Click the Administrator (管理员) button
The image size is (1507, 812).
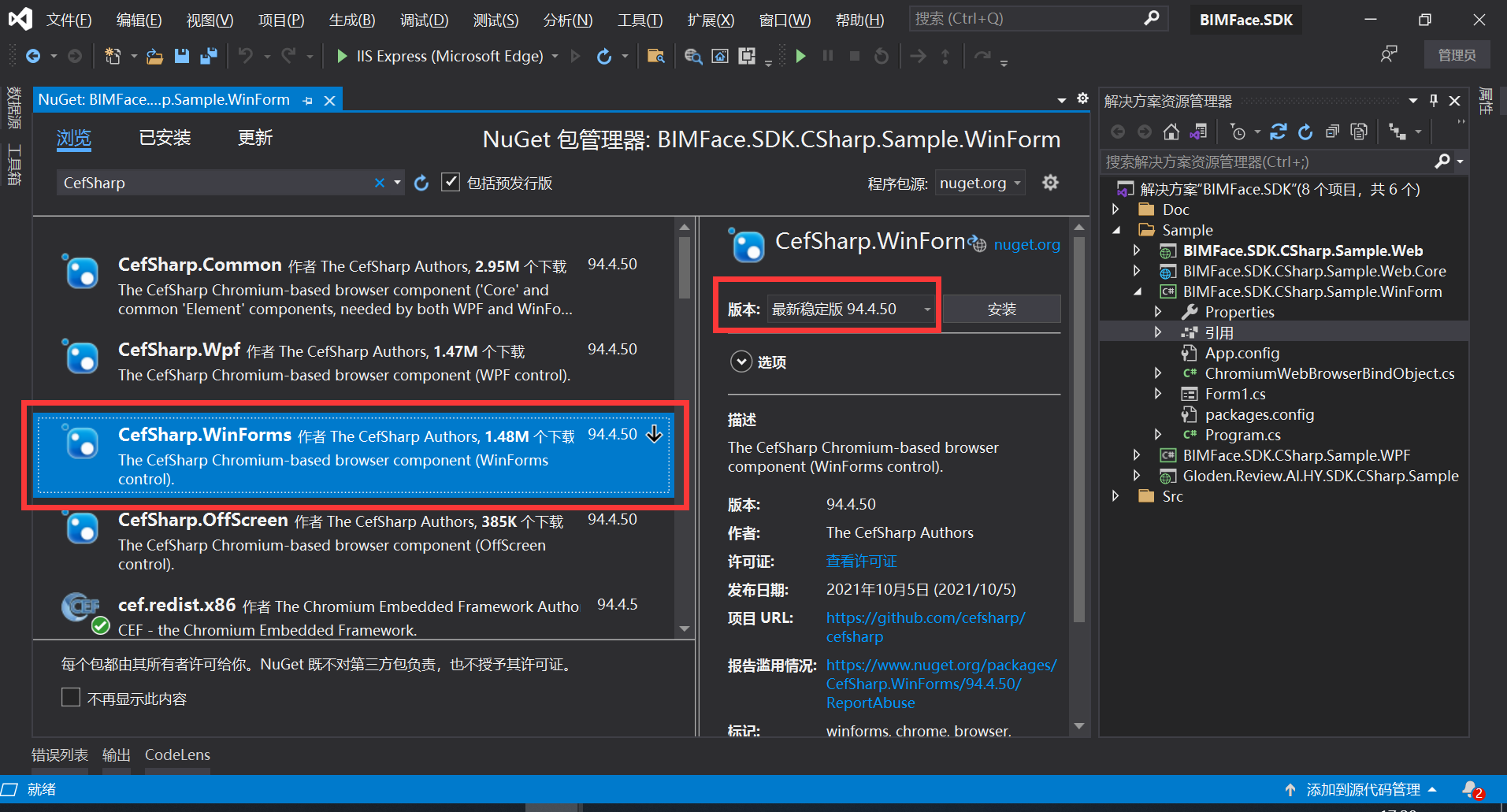[1457, 54]
